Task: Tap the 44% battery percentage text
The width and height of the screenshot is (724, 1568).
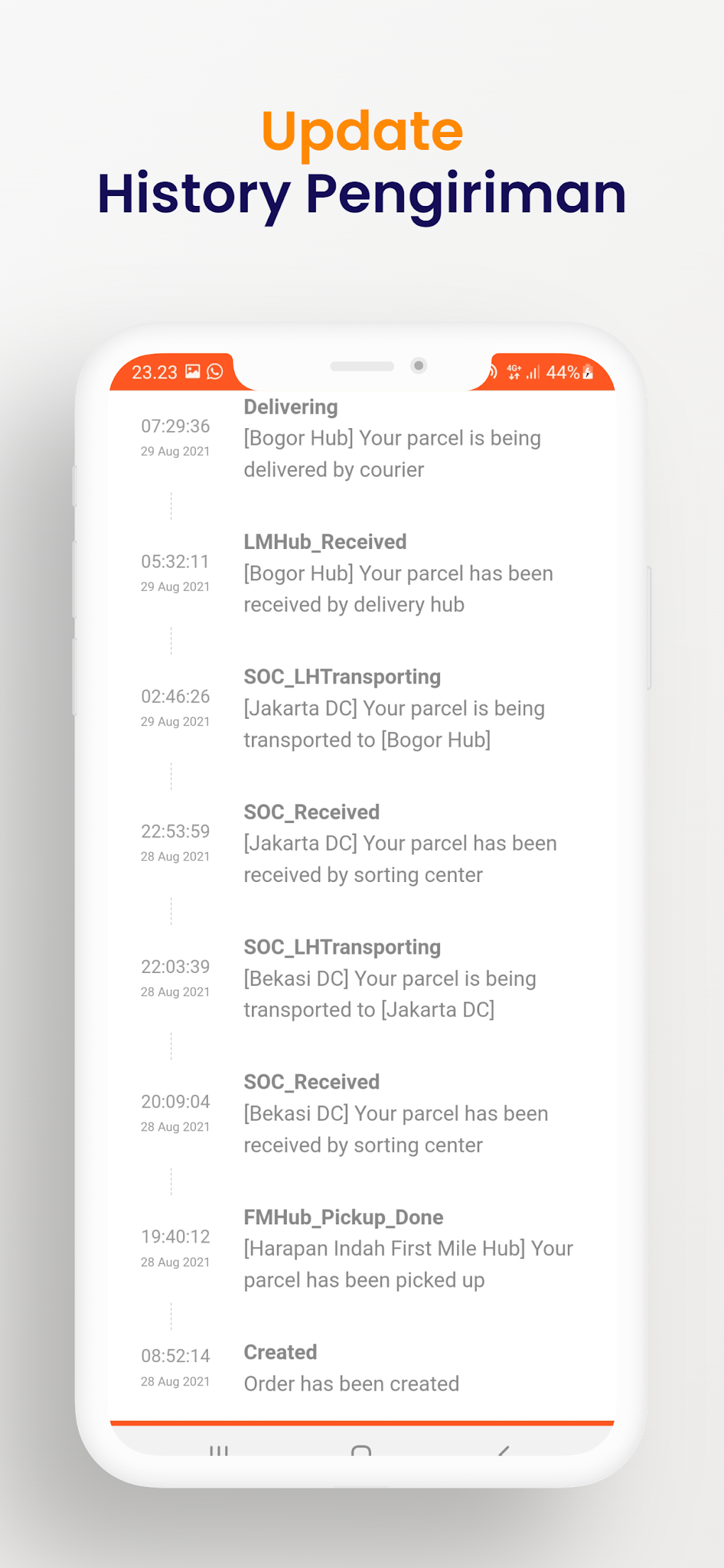Action: coord(562,372)
